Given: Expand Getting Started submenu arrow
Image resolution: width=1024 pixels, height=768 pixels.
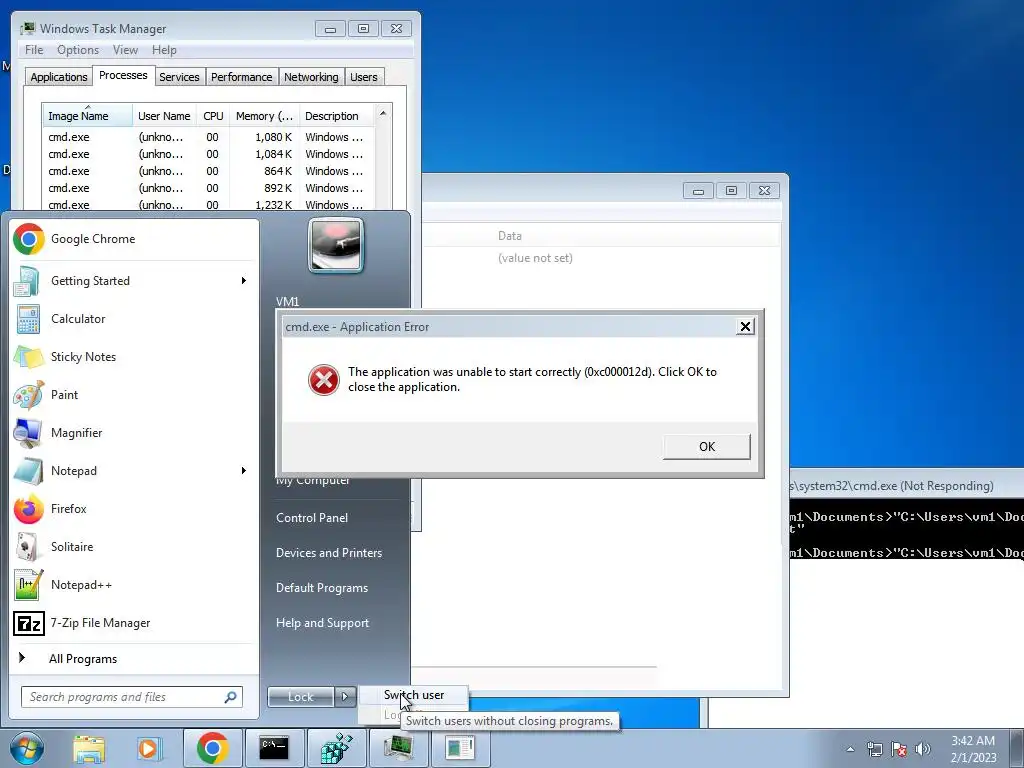Looking at the screenshot, I should click(x=244, y=281).
